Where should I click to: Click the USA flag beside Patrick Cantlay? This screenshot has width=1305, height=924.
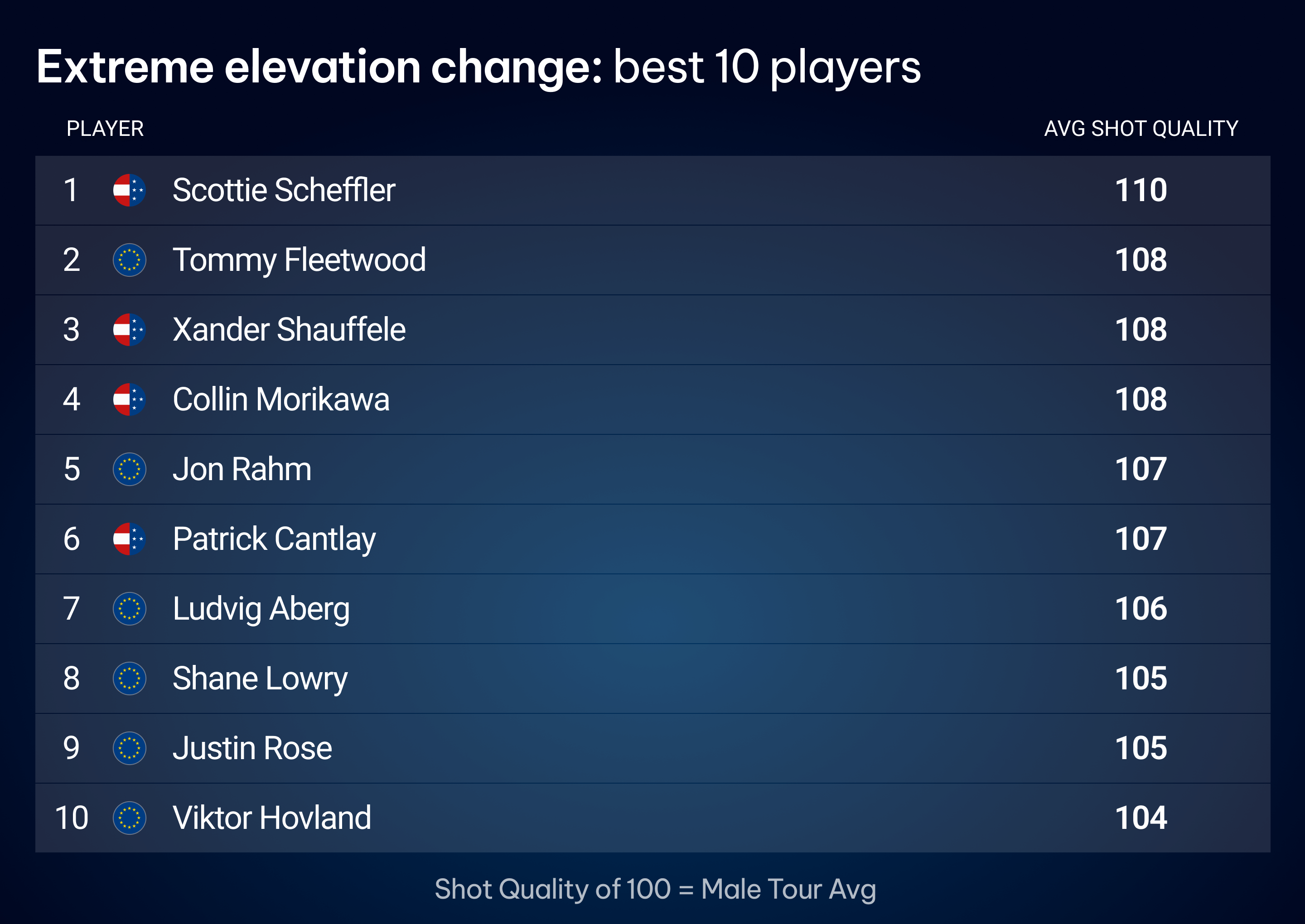(x=129, y=539)
